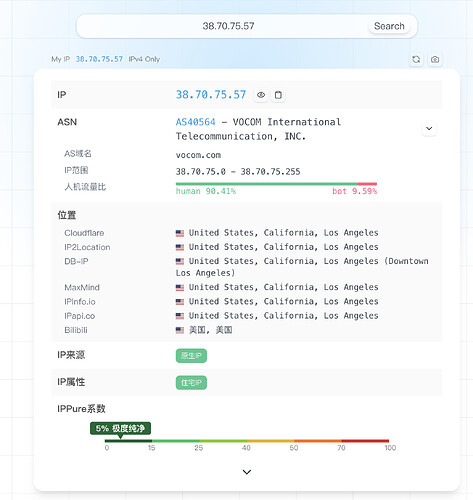
Task: Click the 5% 极度纯净 score marker
Action: 120,428
